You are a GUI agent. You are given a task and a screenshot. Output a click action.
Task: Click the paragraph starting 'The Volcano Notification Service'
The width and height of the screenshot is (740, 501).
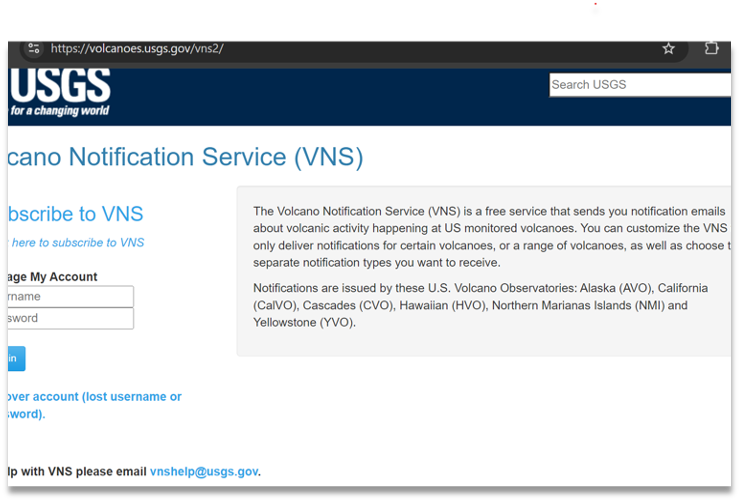click(492, 237)
